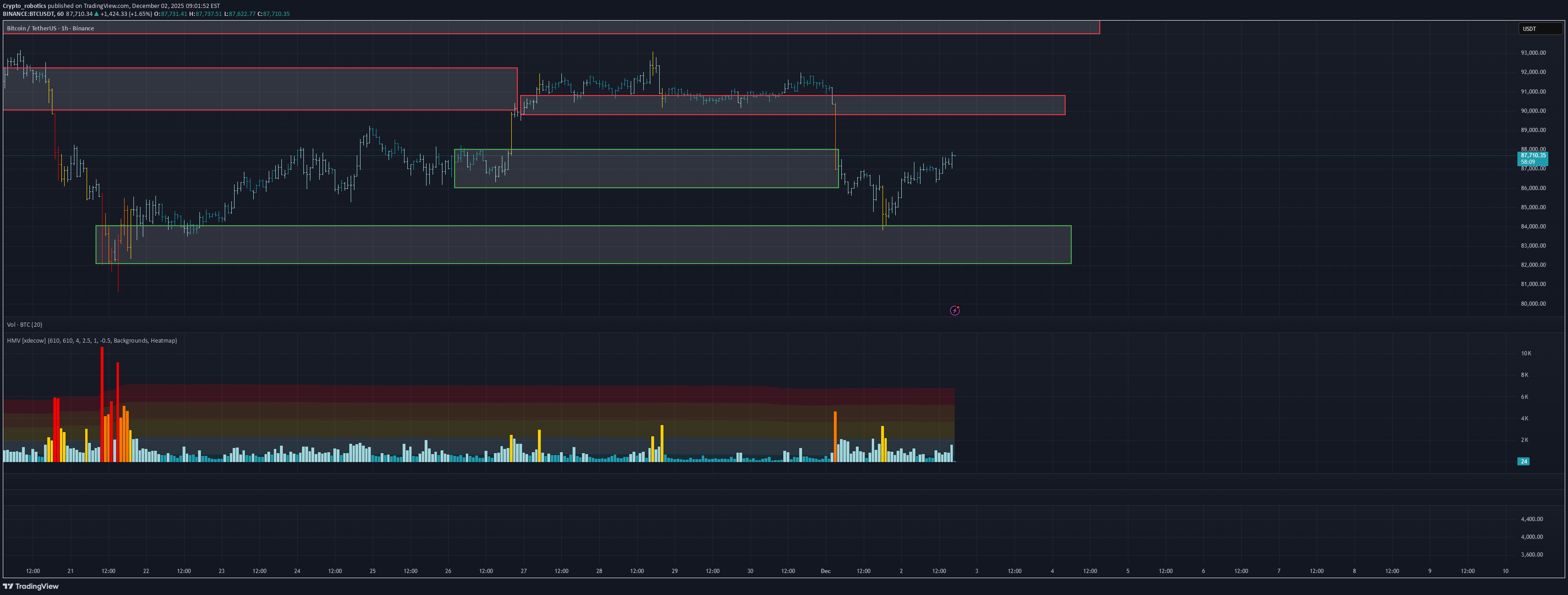Select the Bitcoin / TetherUS · 1h · Binance title
Image resolution: width=1568 pixels, height=595 pixels.
coord(50,28)
